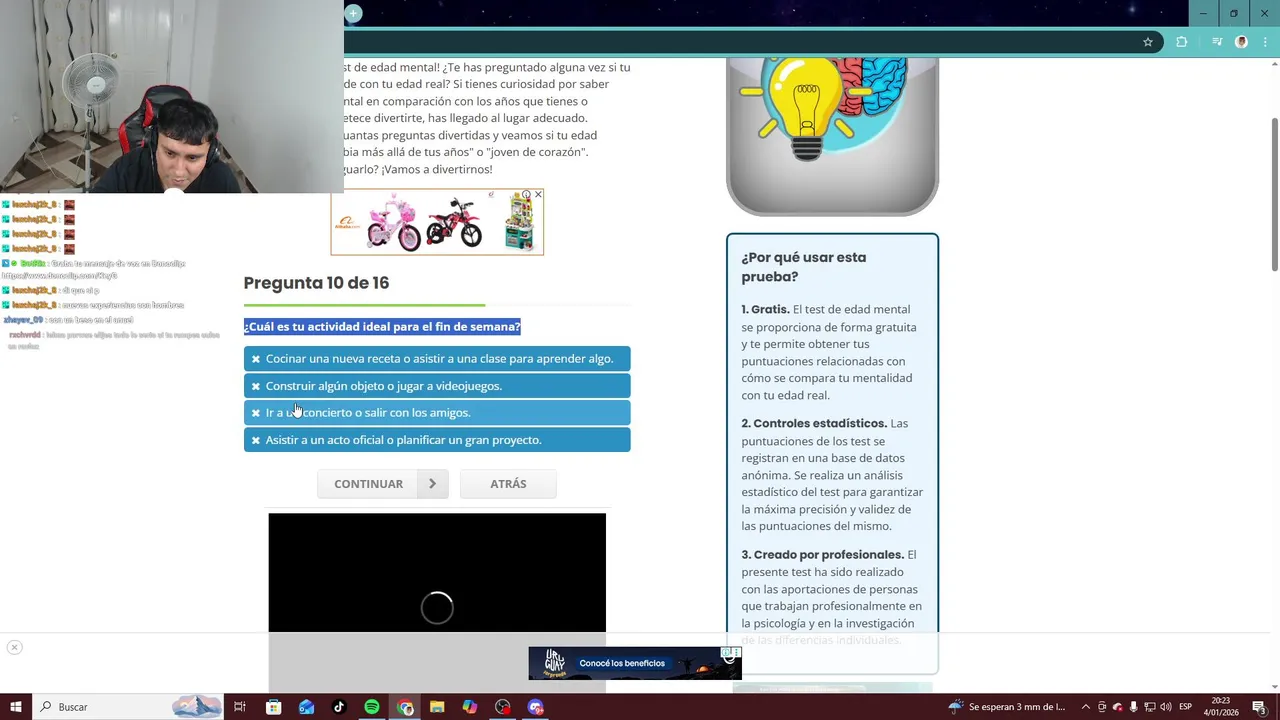Viewport: 1280px width, 720px height.
Task: Open Spotify from the taskbar
Action: coord(372,707)
